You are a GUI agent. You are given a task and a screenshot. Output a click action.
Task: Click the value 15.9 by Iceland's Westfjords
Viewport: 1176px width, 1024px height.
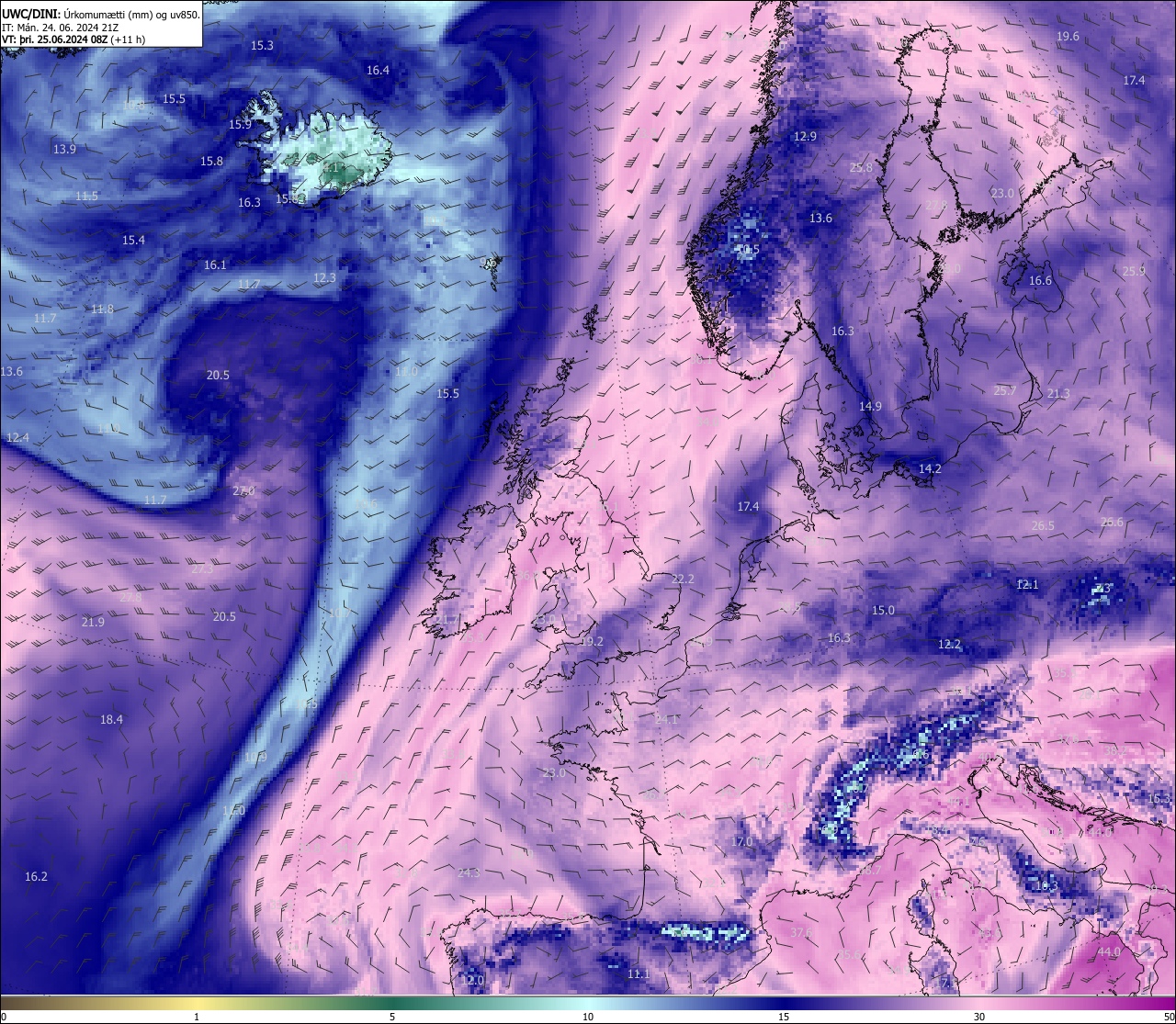point(241,124)
